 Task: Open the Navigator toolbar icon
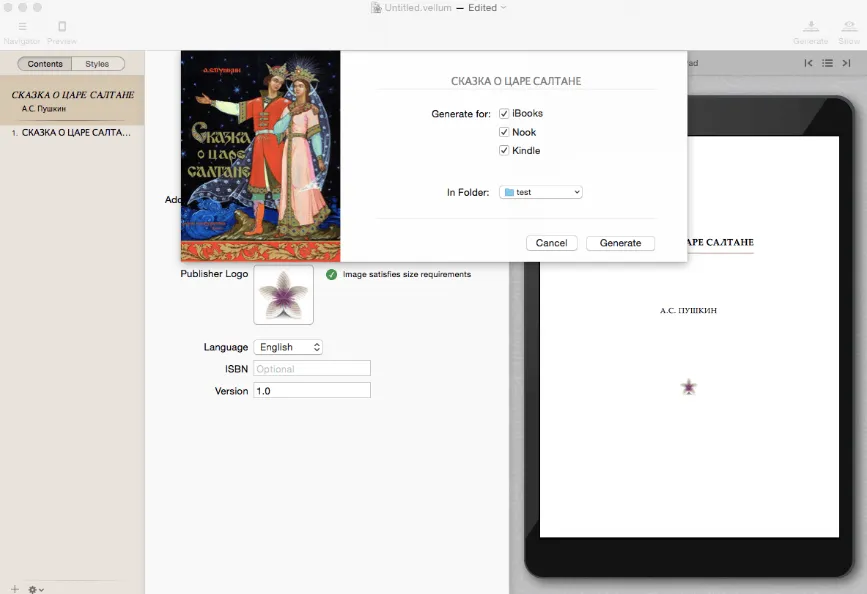coord(22,27)
